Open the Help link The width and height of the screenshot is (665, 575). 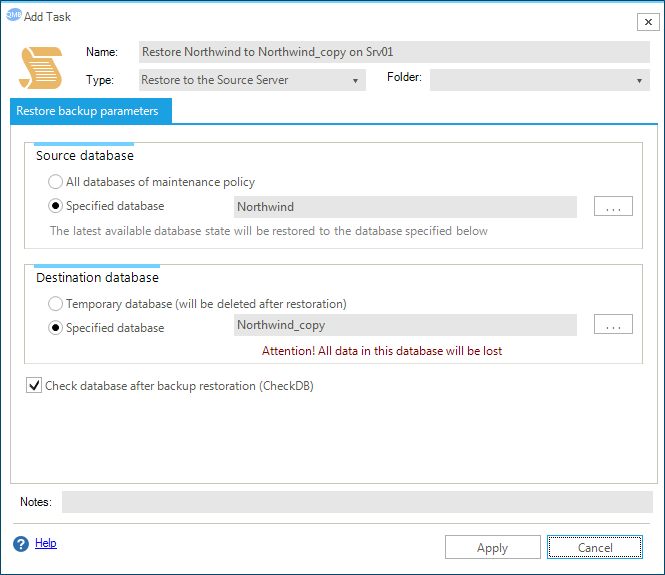coord(46,543)
